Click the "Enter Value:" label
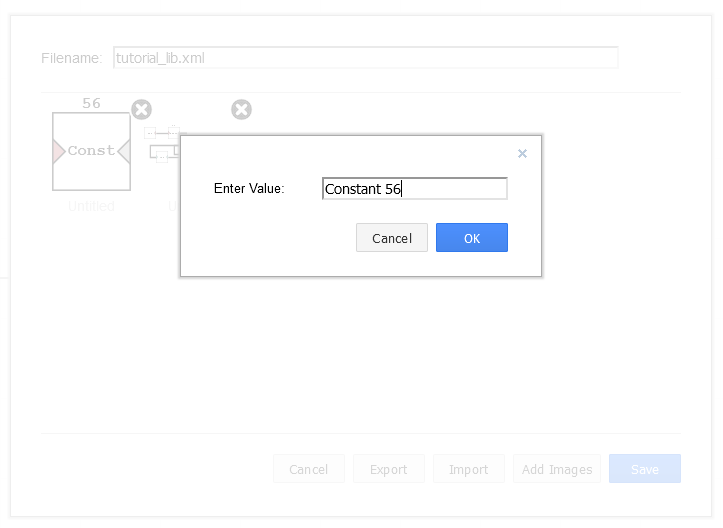Screen dimensions: 723x528 249,188
